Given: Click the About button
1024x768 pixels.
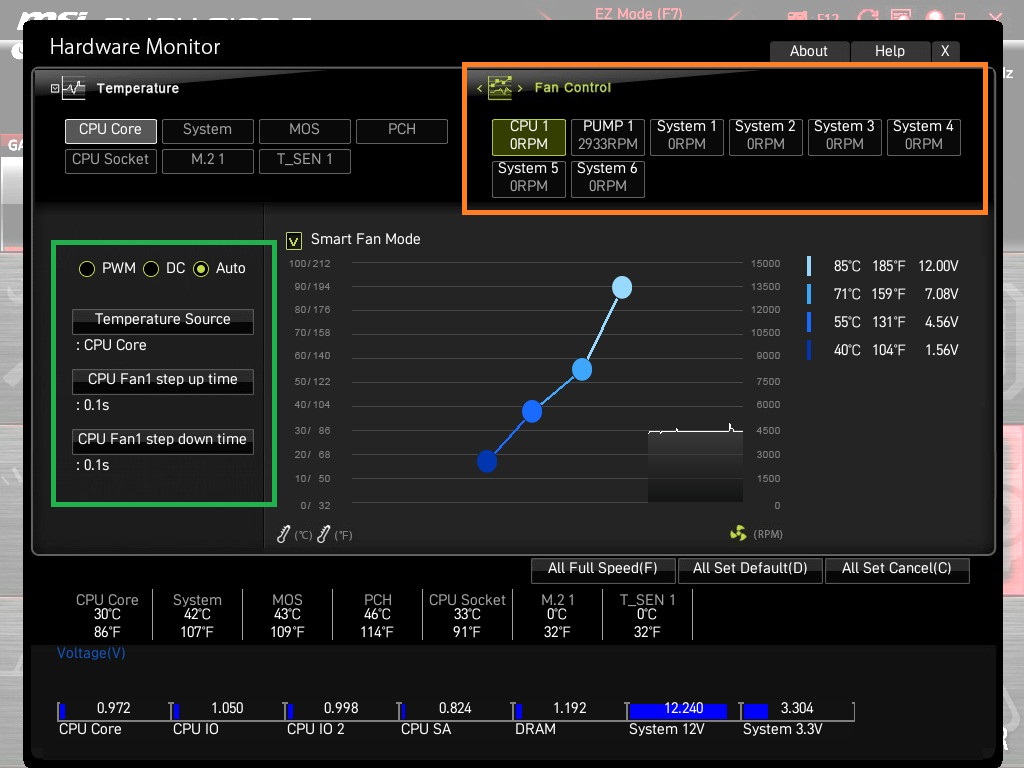Looking at the screenshot, I should point(809,51).
